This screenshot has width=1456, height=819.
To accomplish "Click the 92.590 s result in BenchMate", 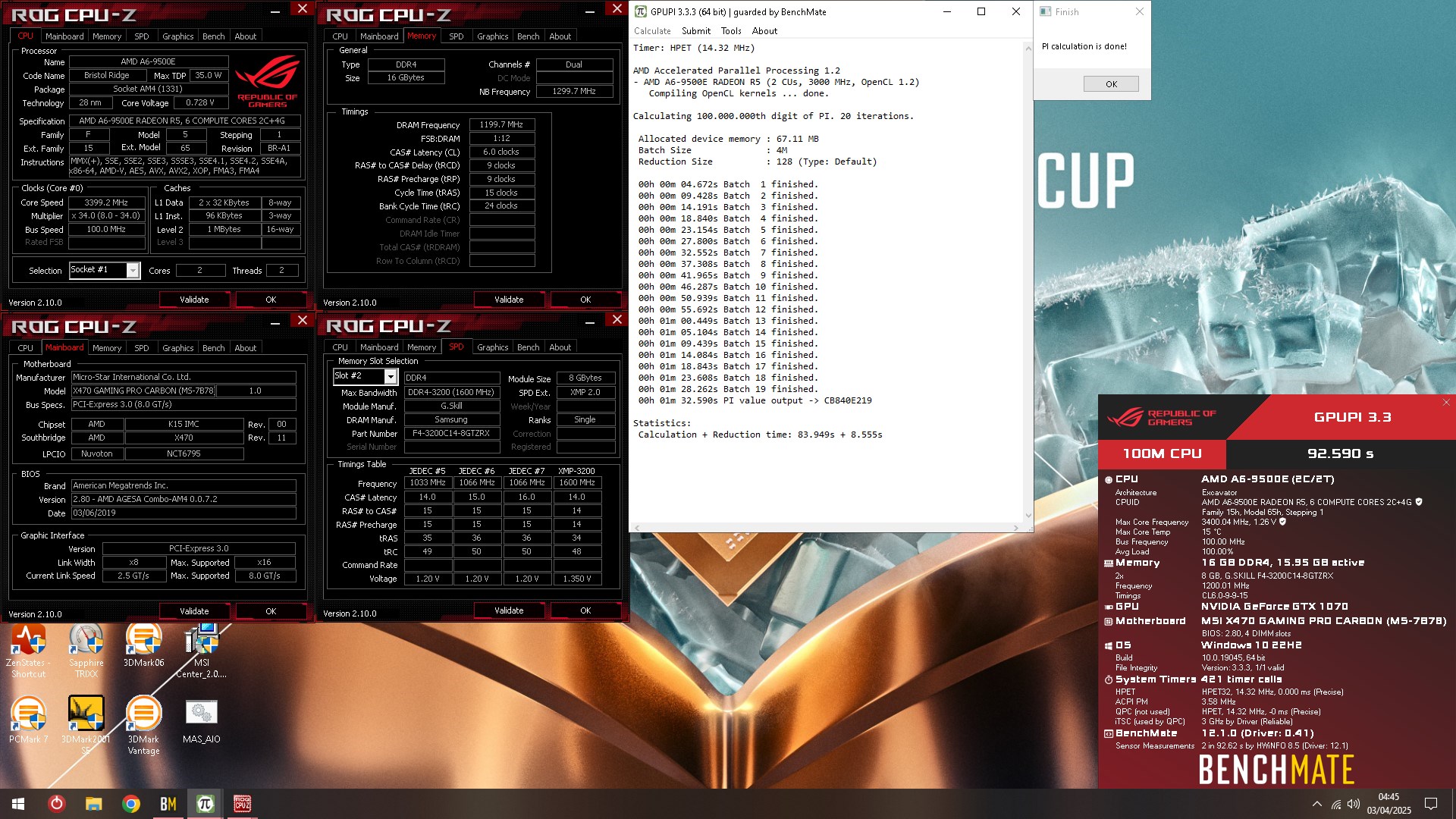I will pyautogui.click(x=1340, y=453).
